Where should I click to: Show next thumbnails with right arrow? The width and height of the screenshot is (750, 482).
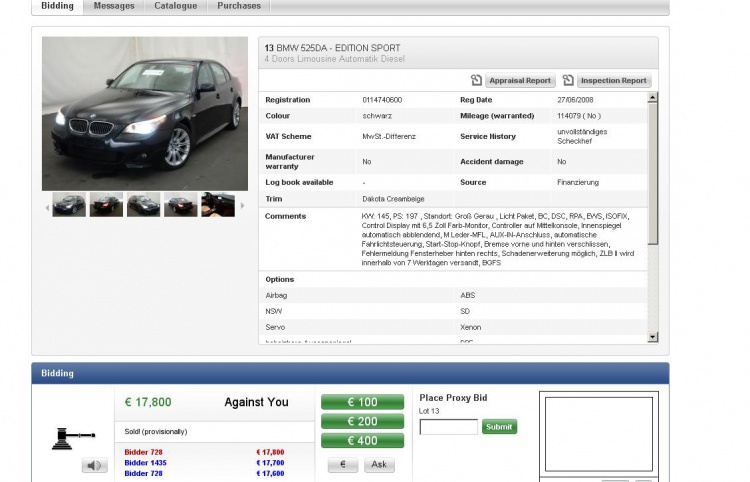point(243,206)
